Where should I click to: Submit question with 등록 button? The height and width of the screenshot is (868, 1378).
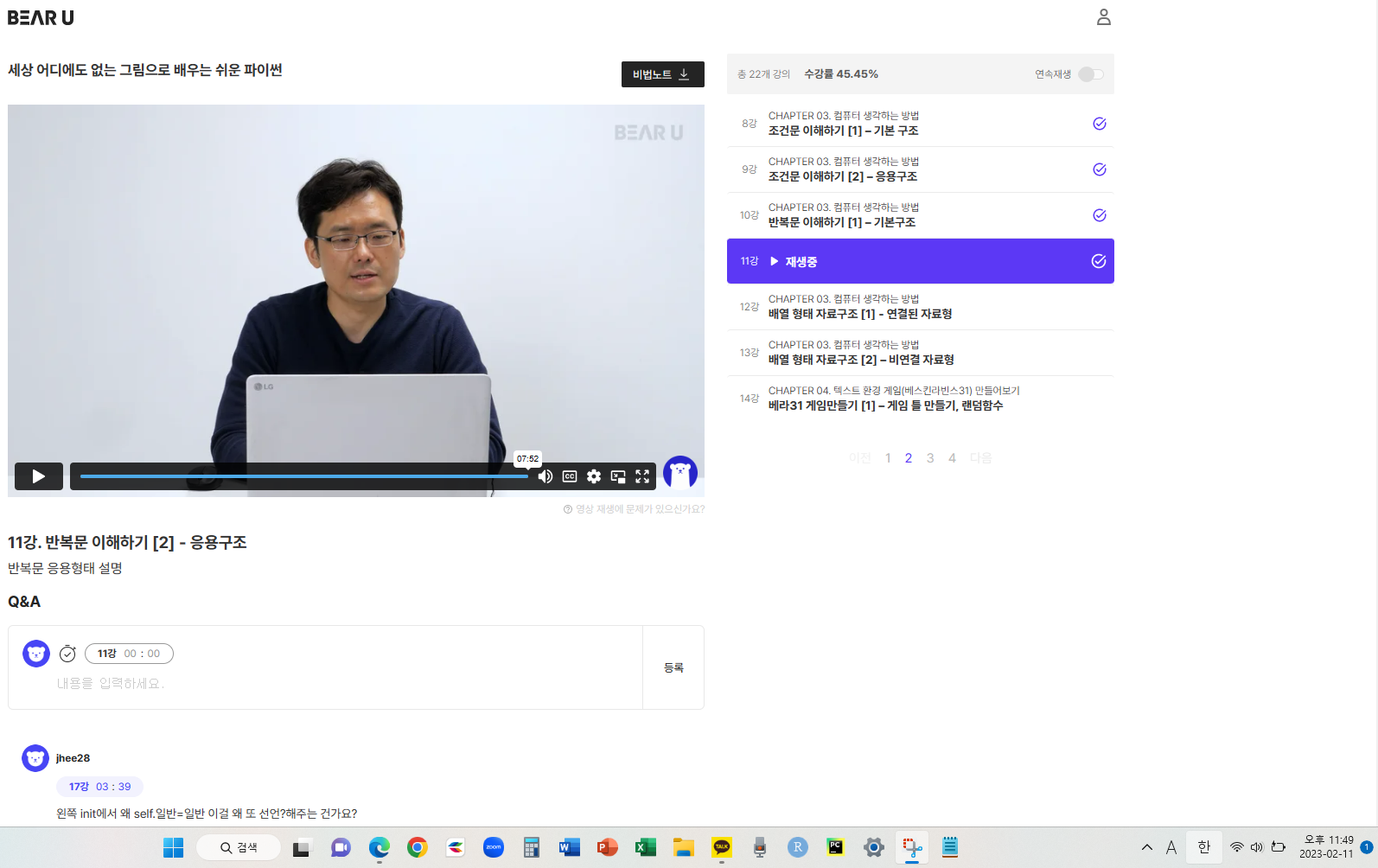coord(673,667)
